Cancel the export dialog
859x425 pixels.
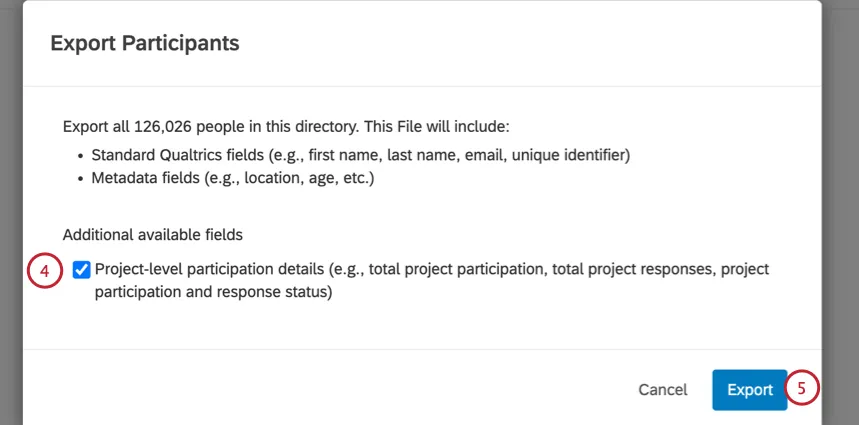click(662, 390)
